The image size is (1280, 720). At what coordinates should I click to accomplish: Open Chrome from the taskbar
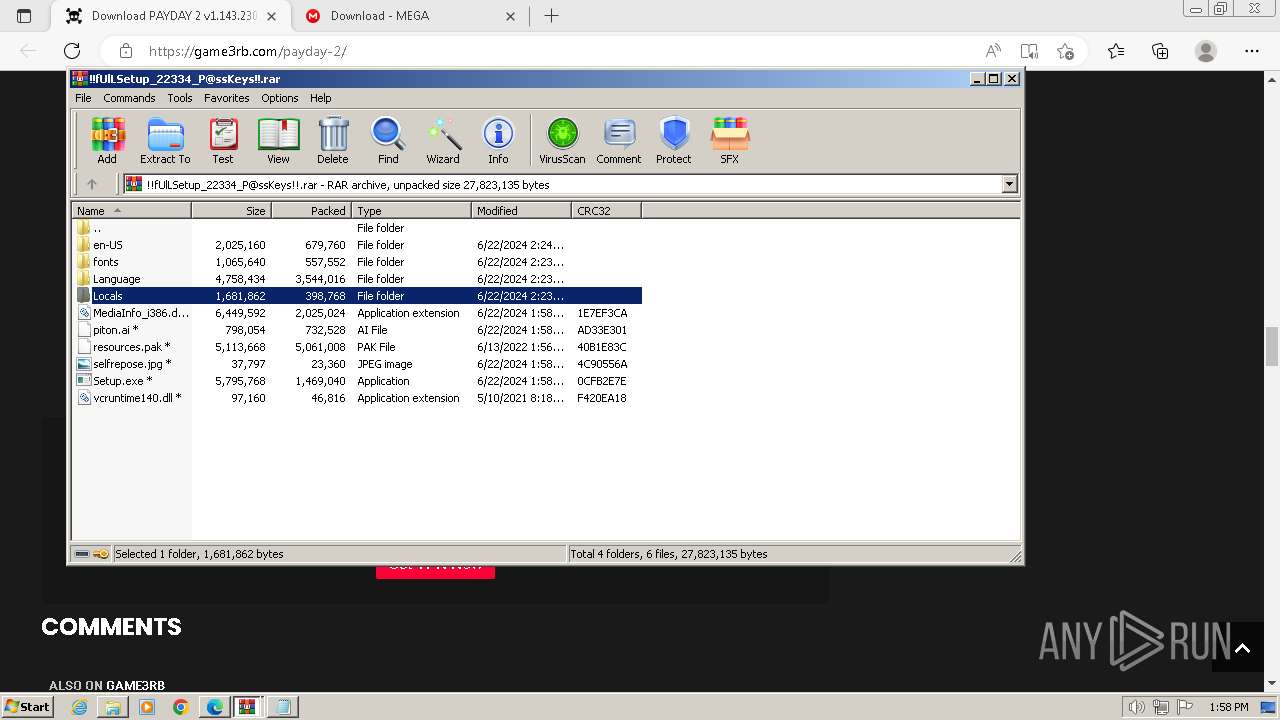click(180, 707)
